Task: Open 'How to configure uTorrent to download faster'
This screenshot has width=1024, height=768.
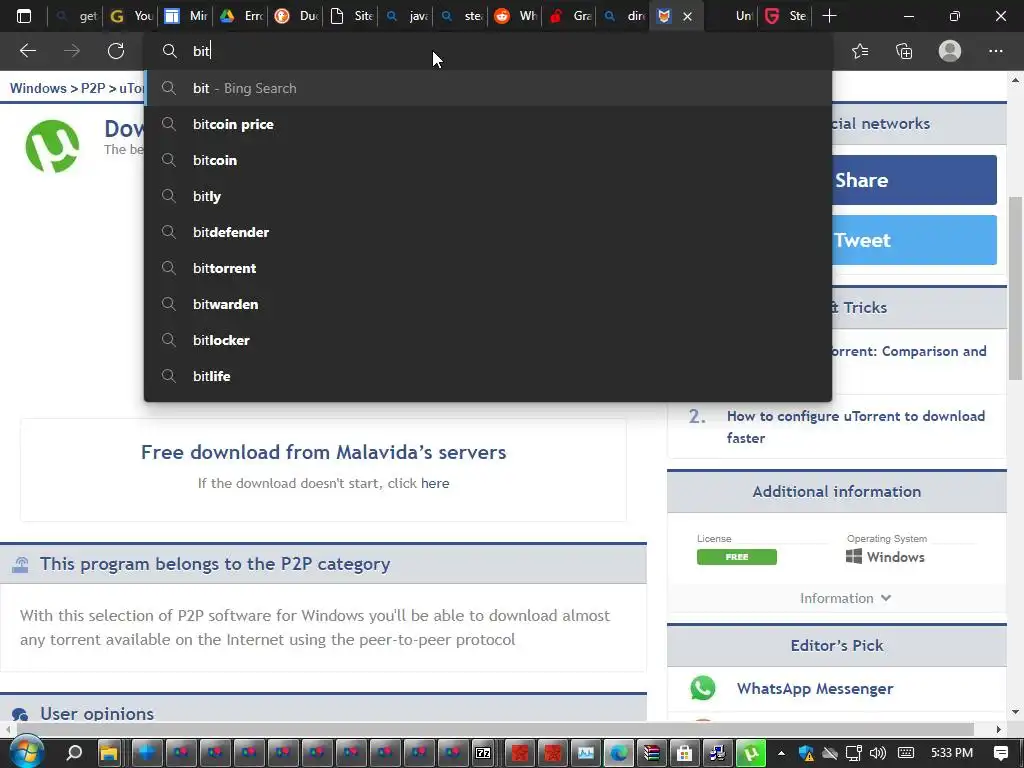Action: coord(856,427)
